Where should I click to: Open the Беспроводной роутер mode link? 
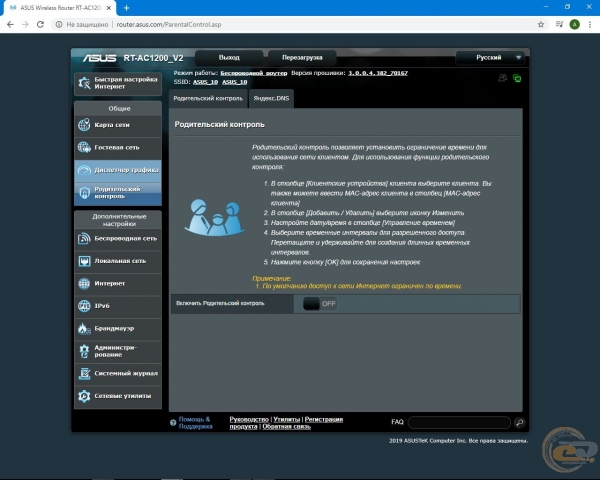pos(254,73)
